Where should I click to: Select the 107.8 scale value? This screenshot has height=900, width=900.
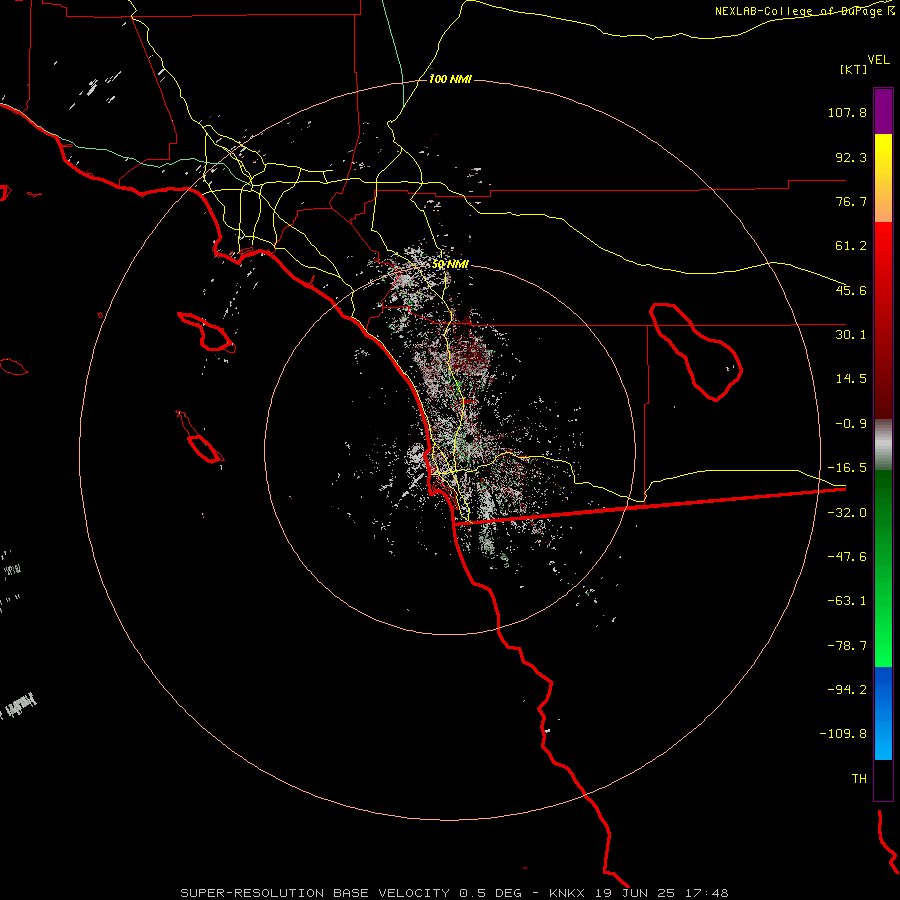click(x=847, y=112)
